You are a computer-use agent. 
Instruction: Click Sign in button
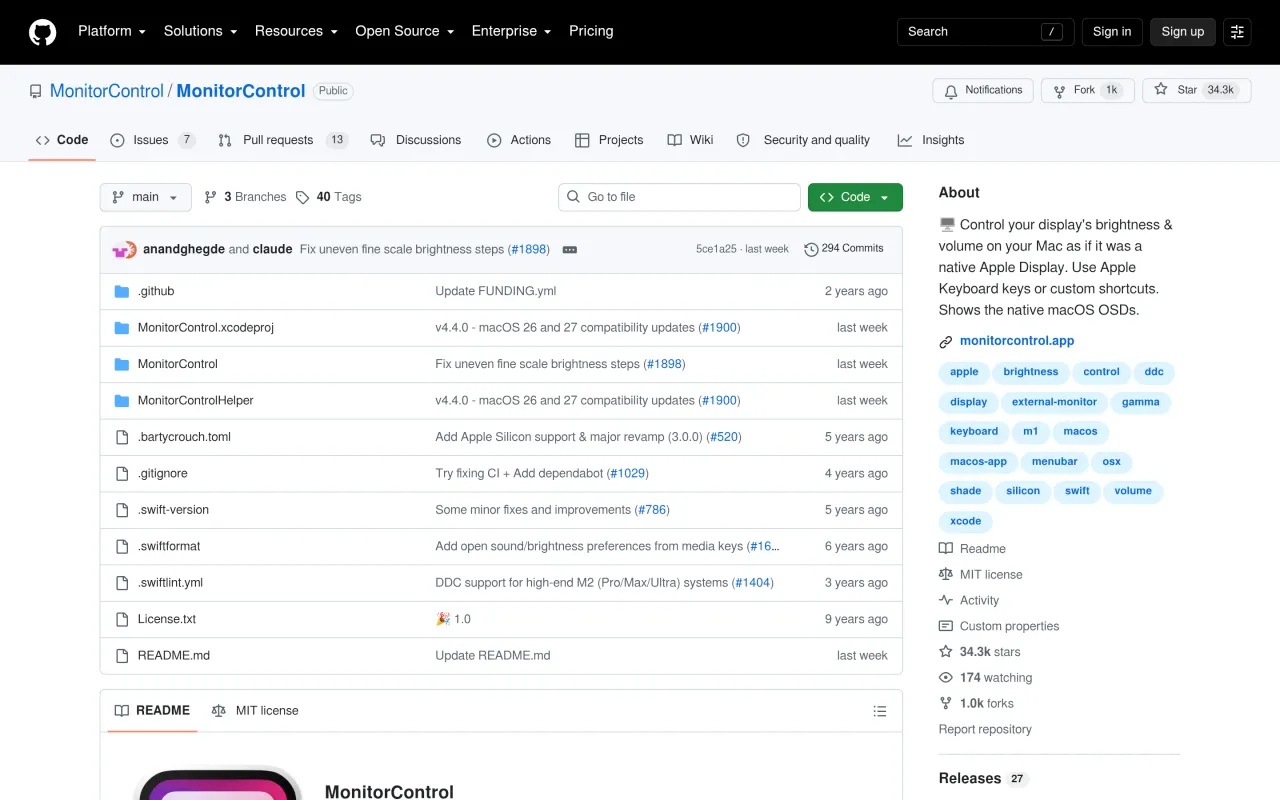tap(1112, 32)
